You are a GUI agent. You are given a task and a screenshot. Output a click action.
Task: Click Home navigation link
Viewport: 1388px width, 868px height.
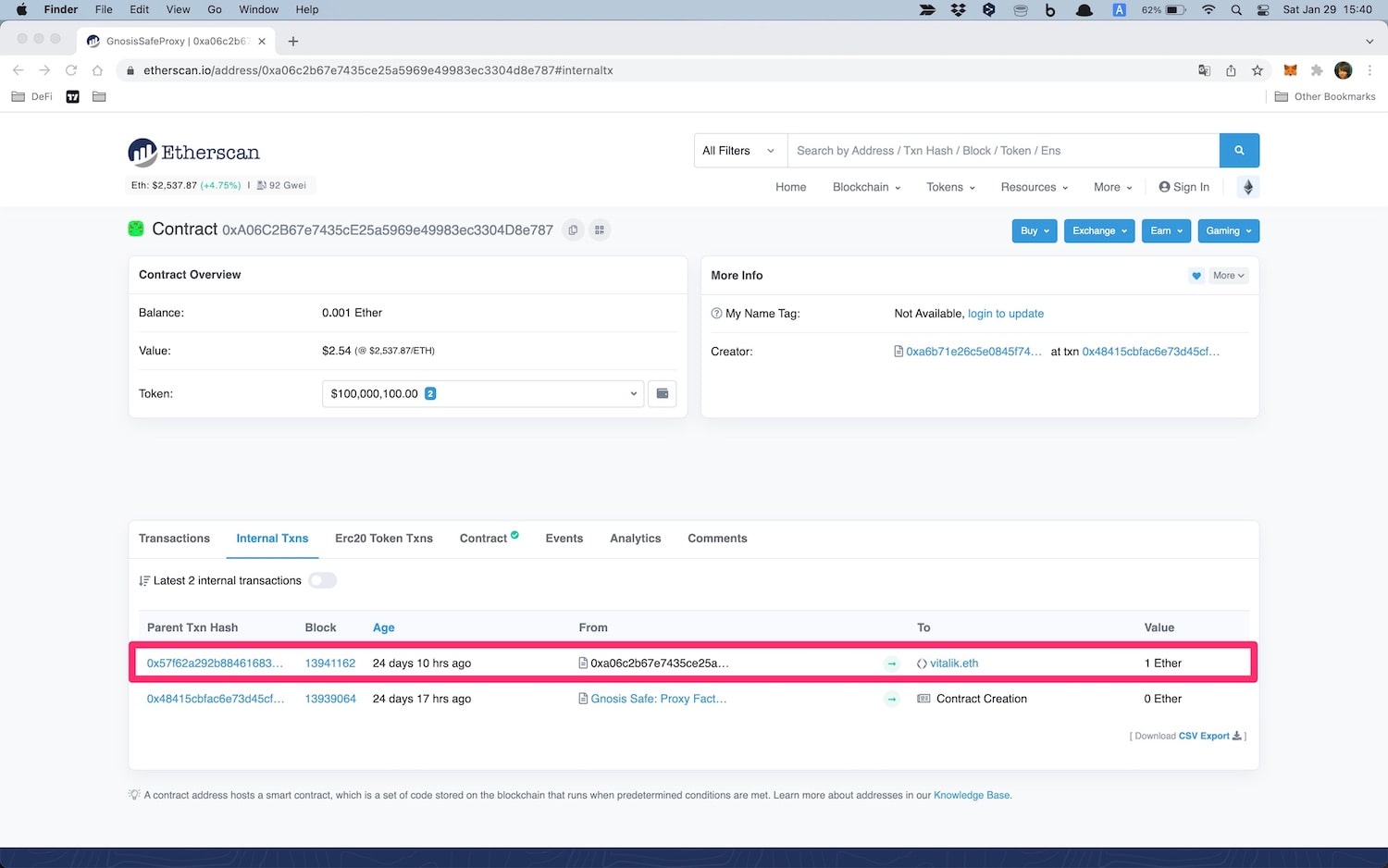point(790,187)
